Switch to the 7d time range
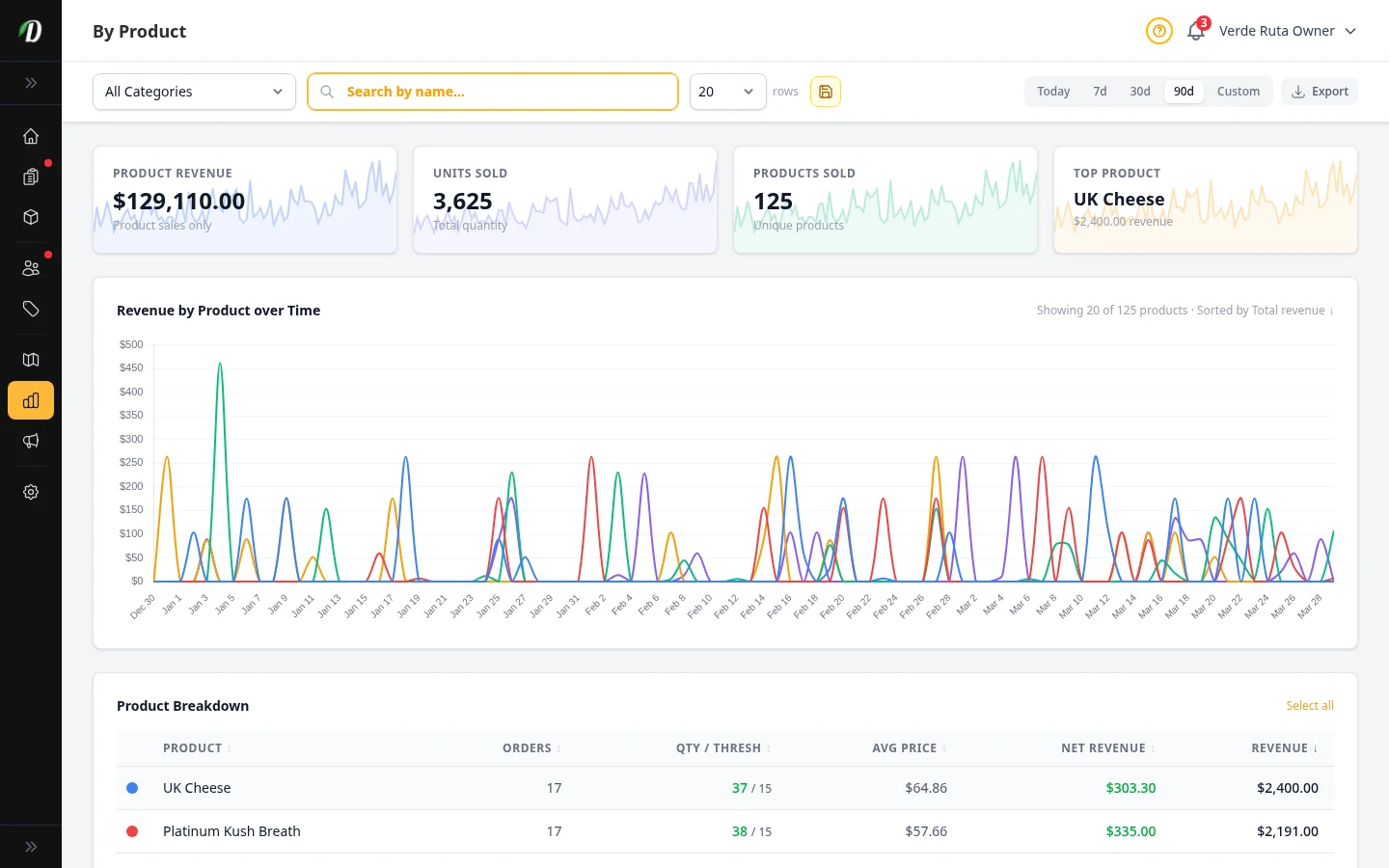The image size is (1389, 868). pos(1100,91)
